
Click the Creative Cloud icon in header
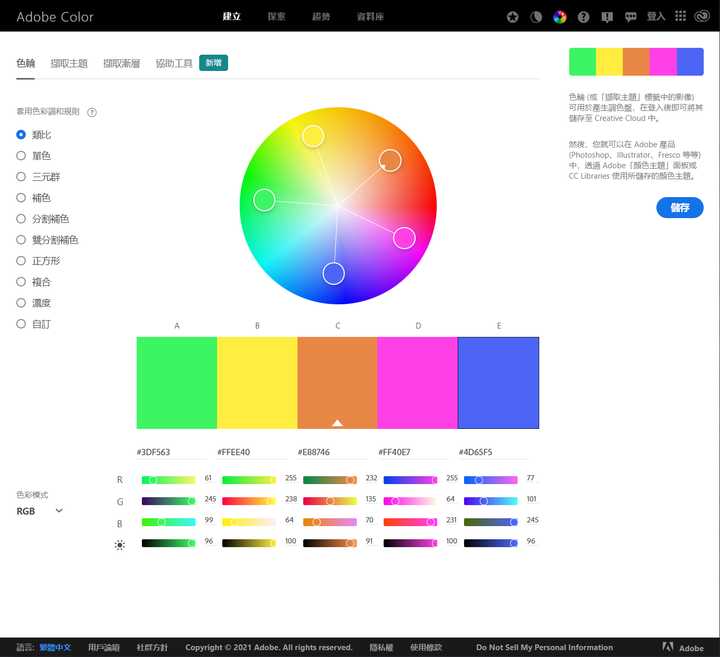[702, 17]
